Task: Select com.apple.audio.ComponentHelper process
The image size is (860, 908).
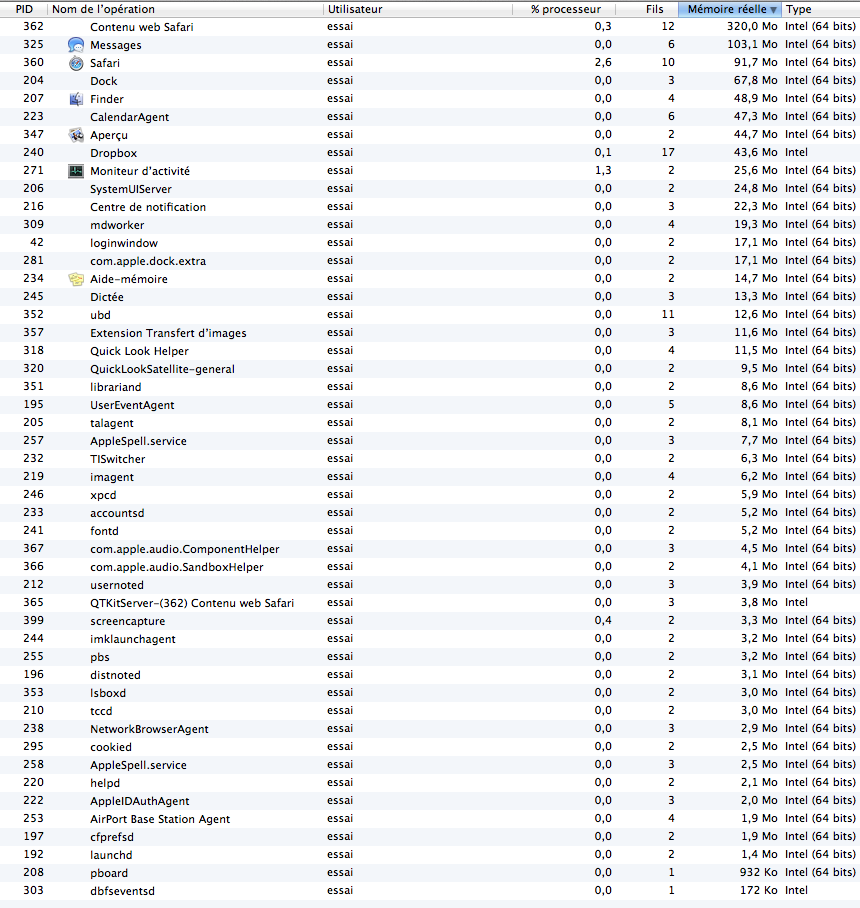Action: coord(430,548)
